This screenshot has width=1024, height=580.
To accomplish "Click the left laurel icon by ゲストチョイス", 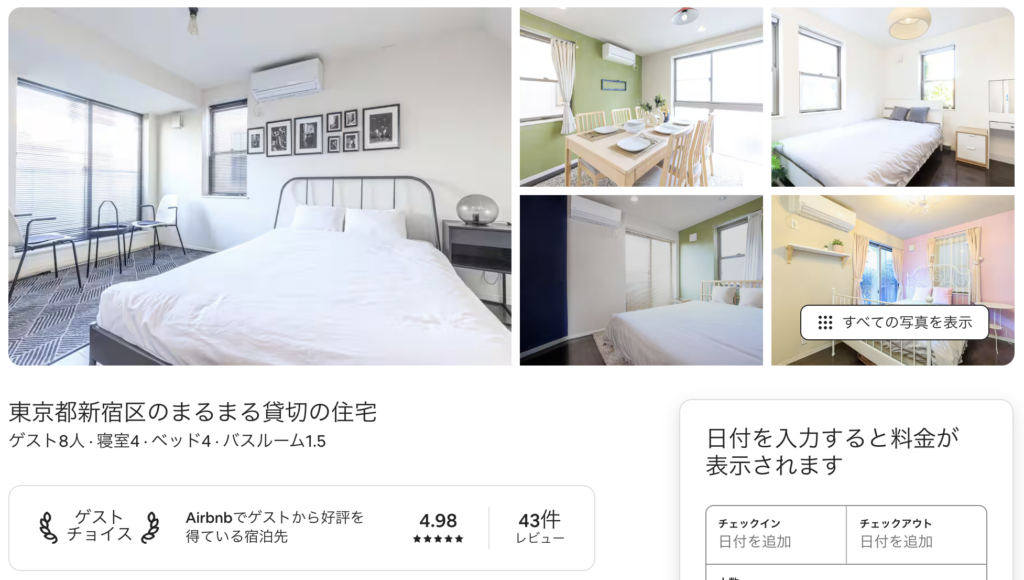I will [48, 527].
